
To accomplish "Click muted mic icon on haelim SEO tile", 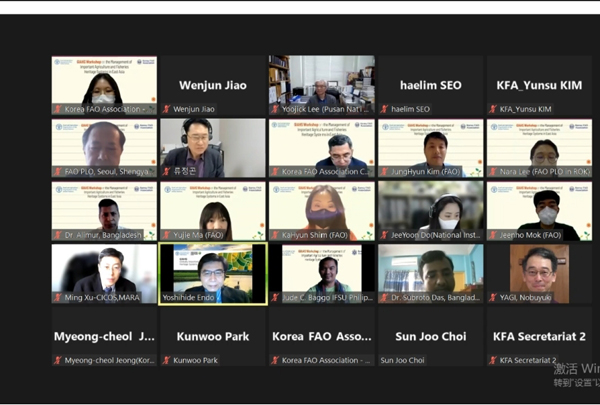I will coord(384,109).
